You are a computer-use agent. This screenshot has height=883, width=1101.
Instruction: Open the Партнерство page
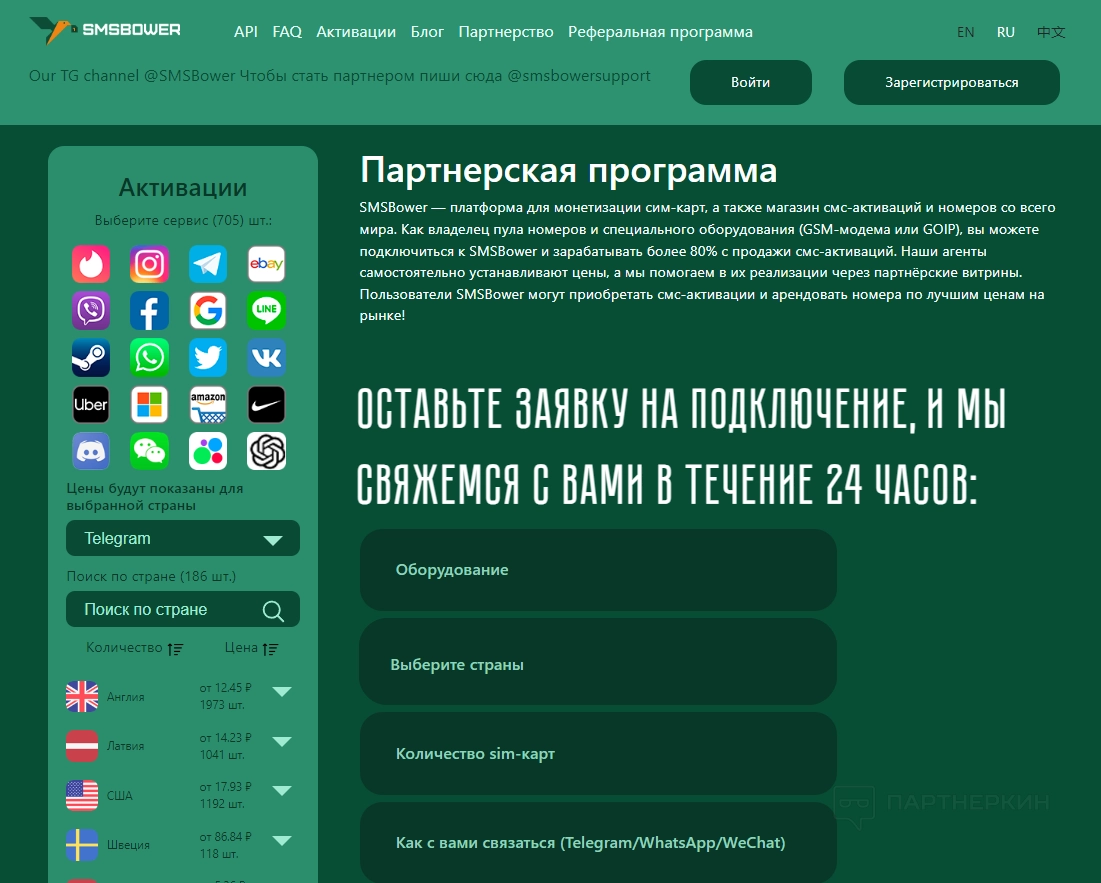coord(506,32)
